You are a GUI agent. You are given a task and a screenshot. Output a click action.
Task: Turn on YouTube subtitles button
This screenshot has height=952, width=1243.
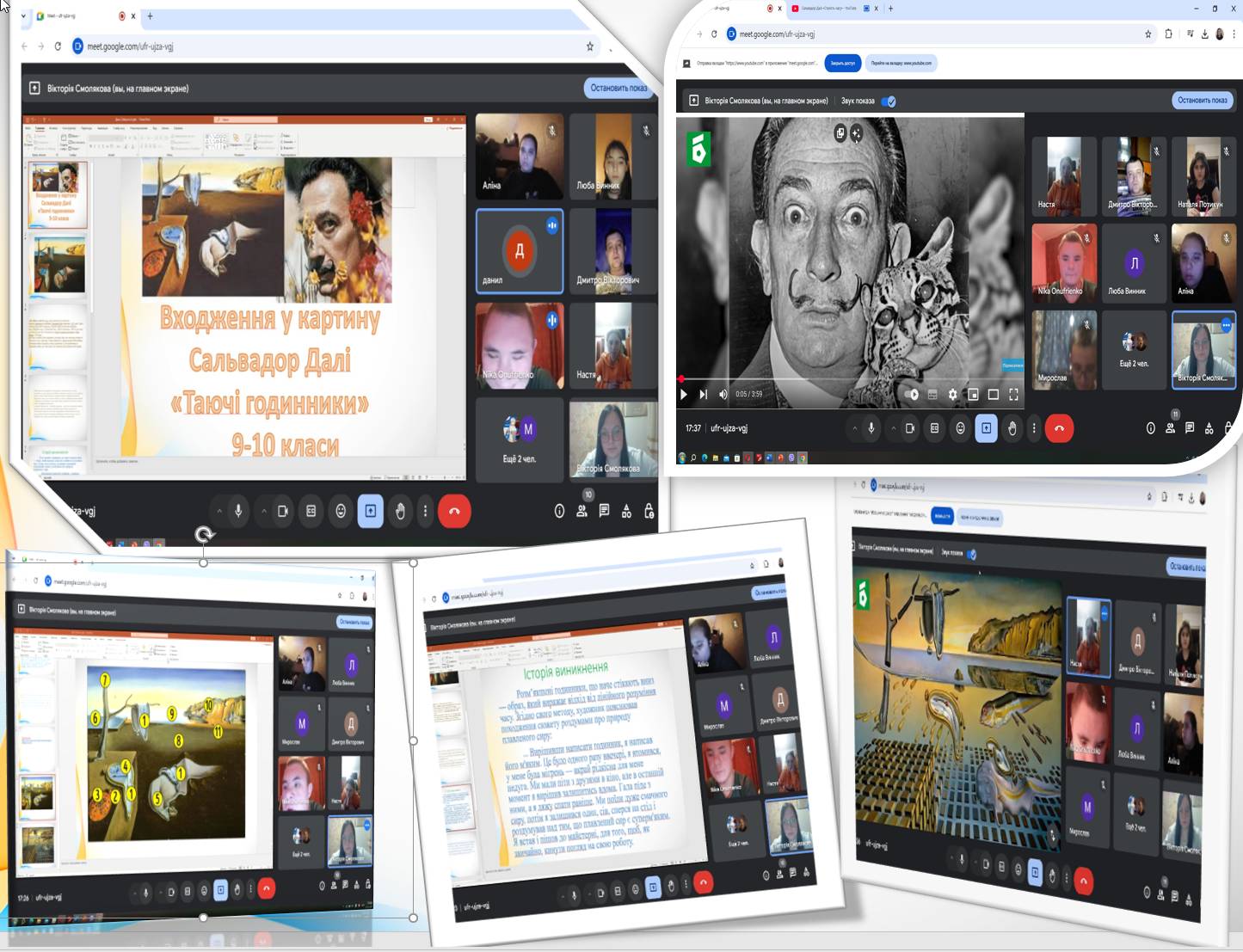932,395
